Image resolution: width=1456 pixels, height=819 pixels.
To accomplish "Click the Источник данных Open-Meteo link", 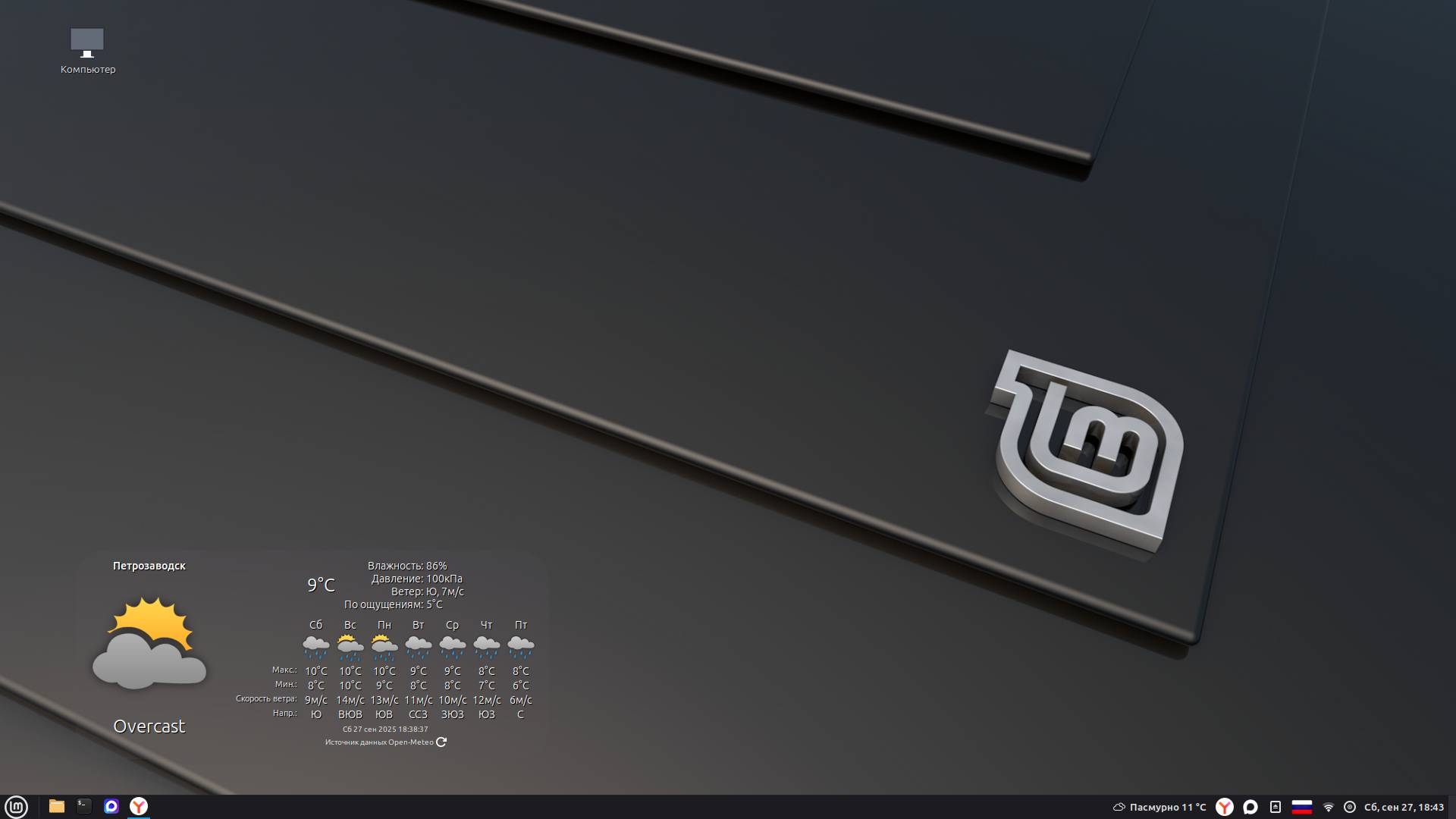I will point(379,742).
